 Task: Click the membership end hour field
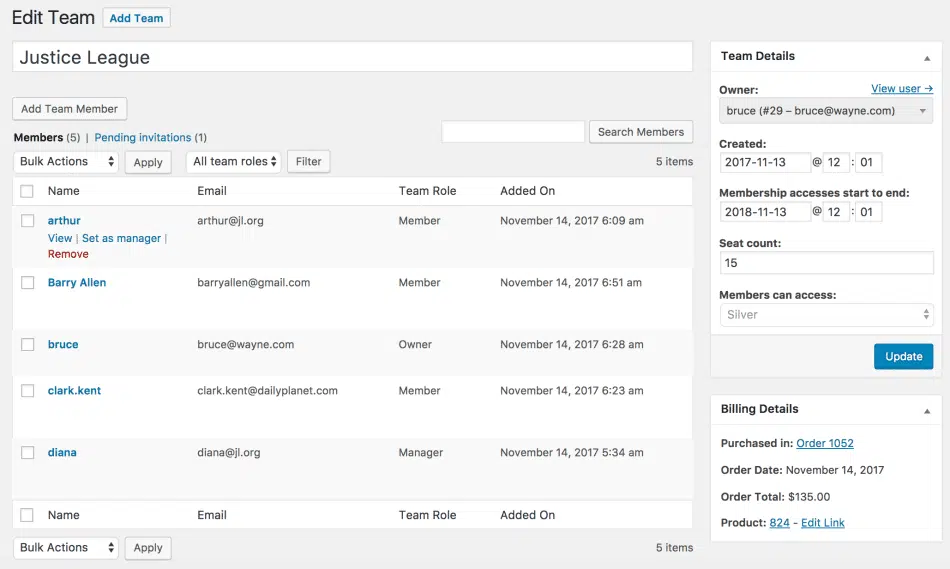coord(835,212)
